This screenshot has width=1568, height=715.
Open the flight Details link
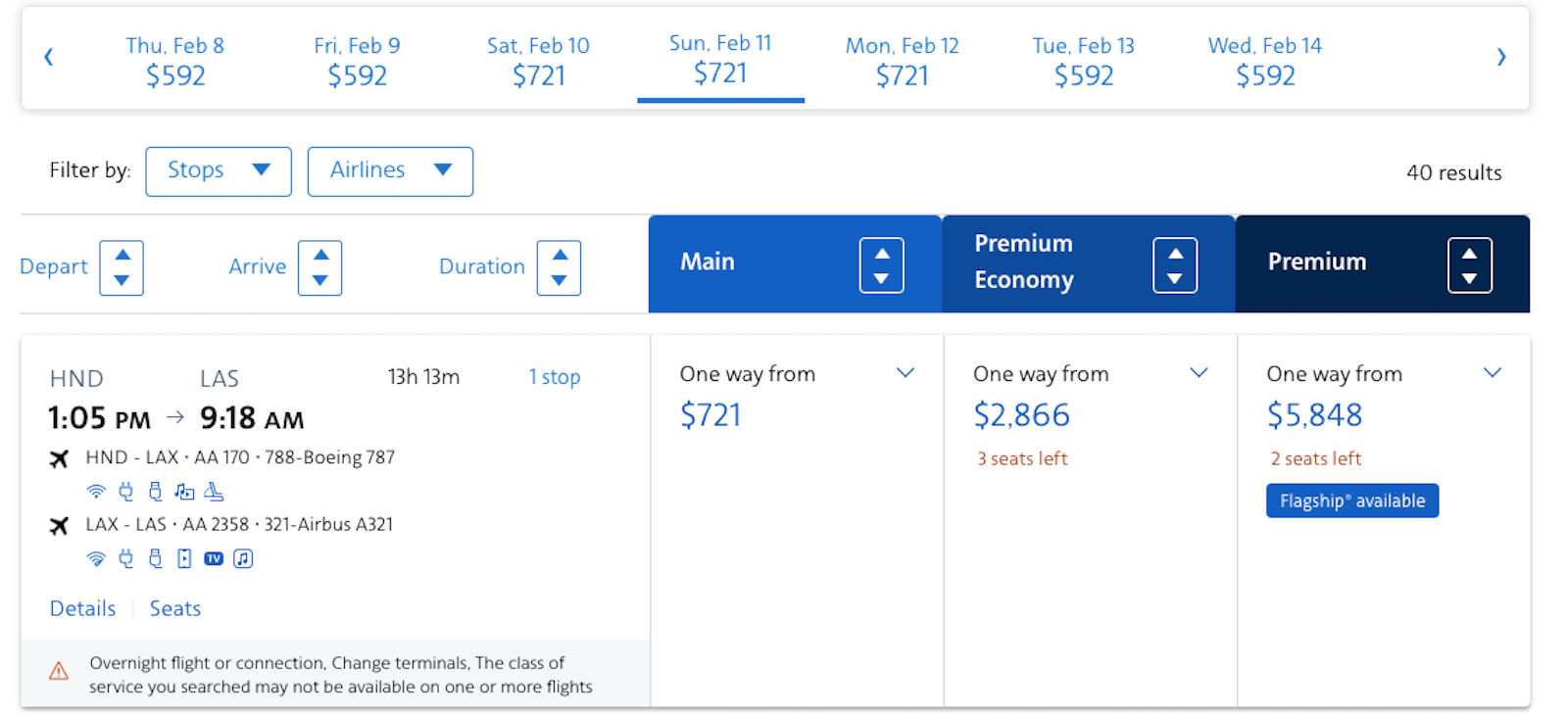[x=83, y=608]
